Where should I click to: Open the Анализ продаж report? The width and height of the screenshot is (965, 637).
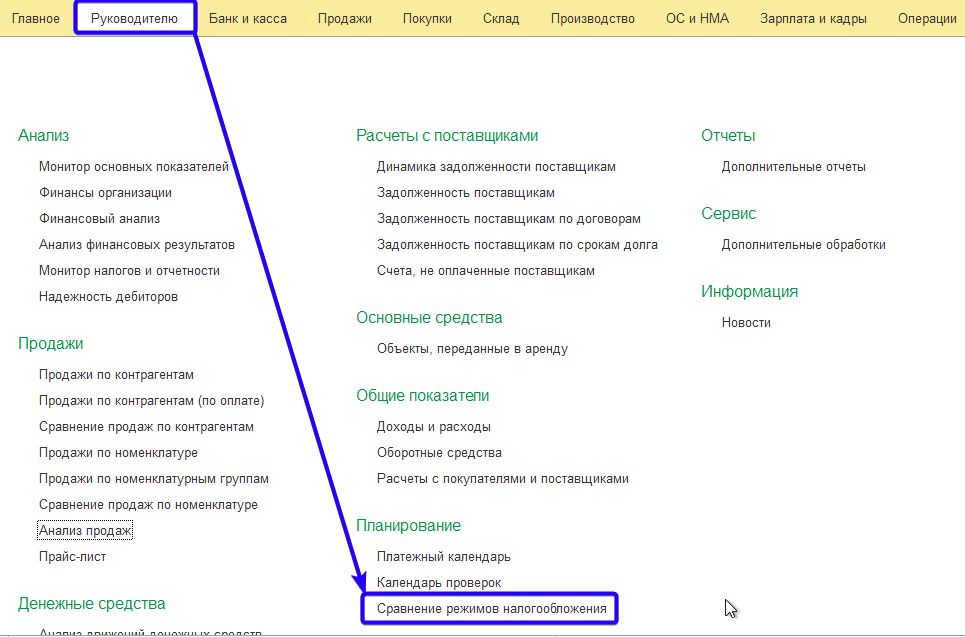[85, 531]
